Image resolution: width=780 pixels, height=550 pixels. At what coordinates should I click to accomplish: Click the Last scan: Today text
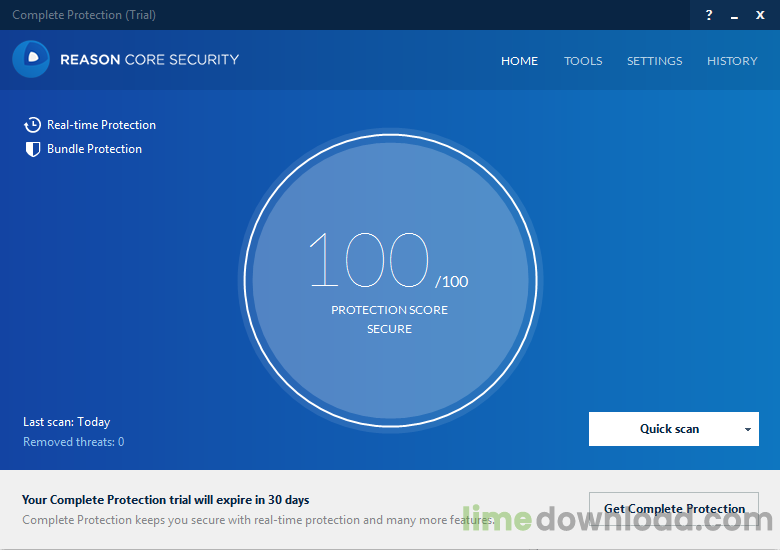pyautogui.click(x=66, y=422)
